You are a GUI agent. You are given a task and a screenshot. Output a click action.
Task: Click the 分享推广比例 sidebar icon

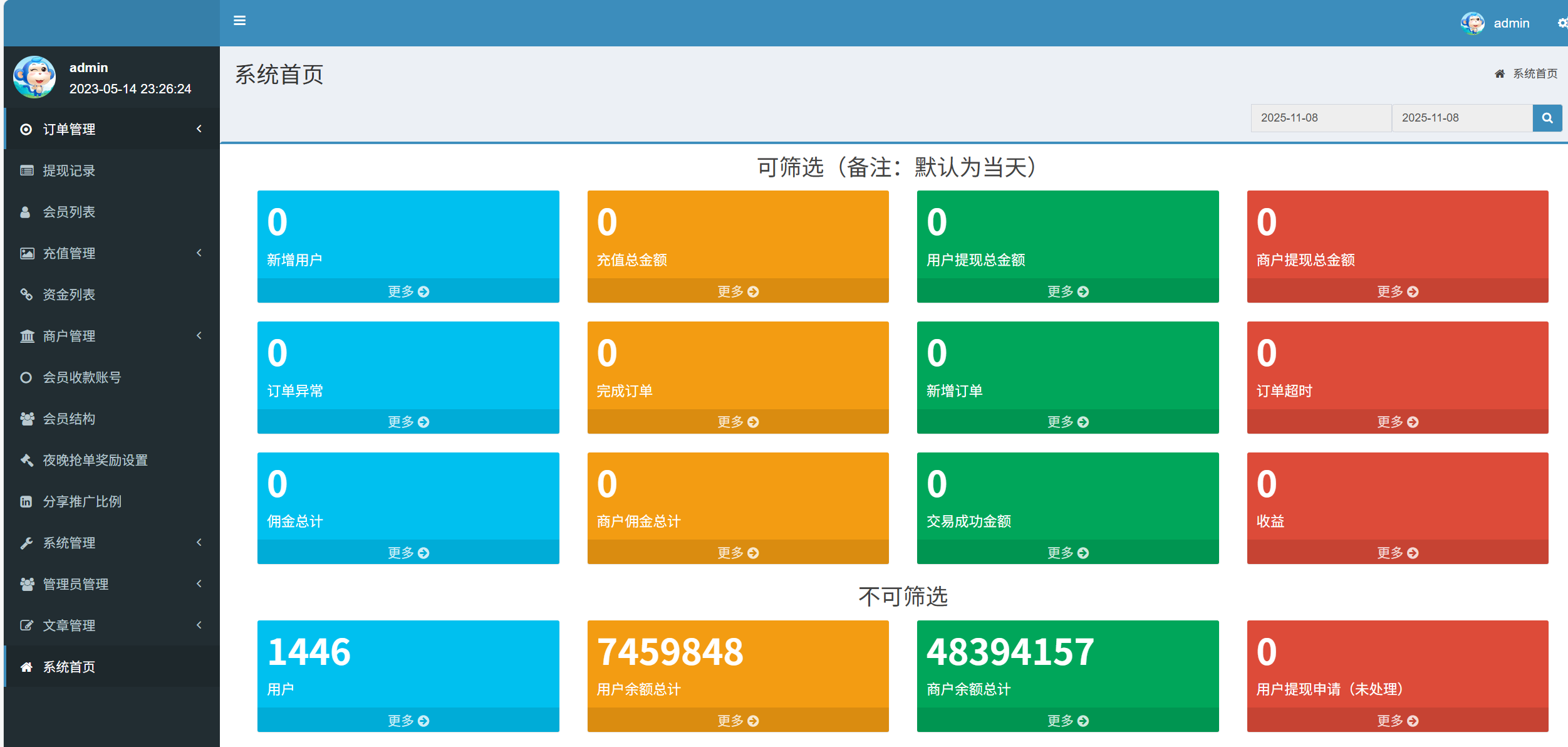(26, 501)
